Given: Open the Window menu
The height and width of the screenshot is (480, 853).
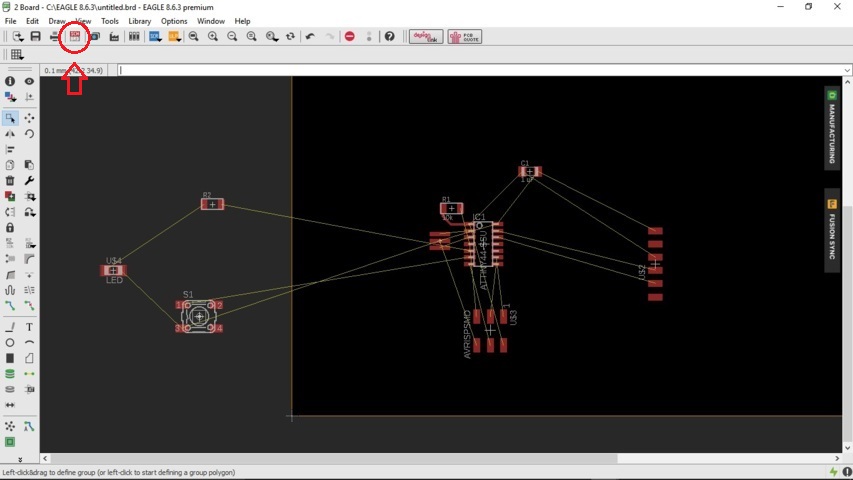Looking at the screenshot, I should (x=211, y=21).
